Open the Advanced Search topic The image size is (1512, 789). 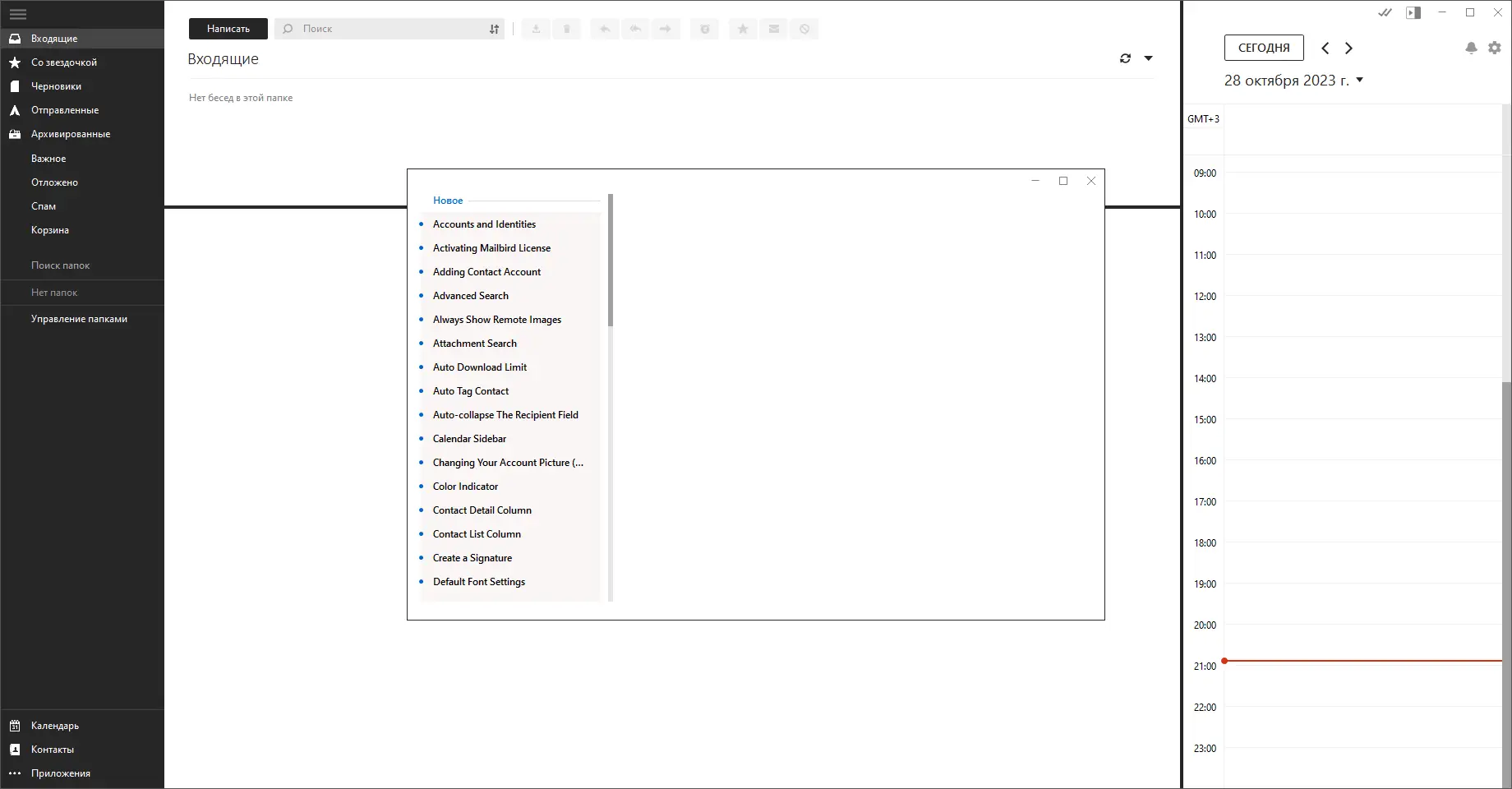(x=509, y=296)
